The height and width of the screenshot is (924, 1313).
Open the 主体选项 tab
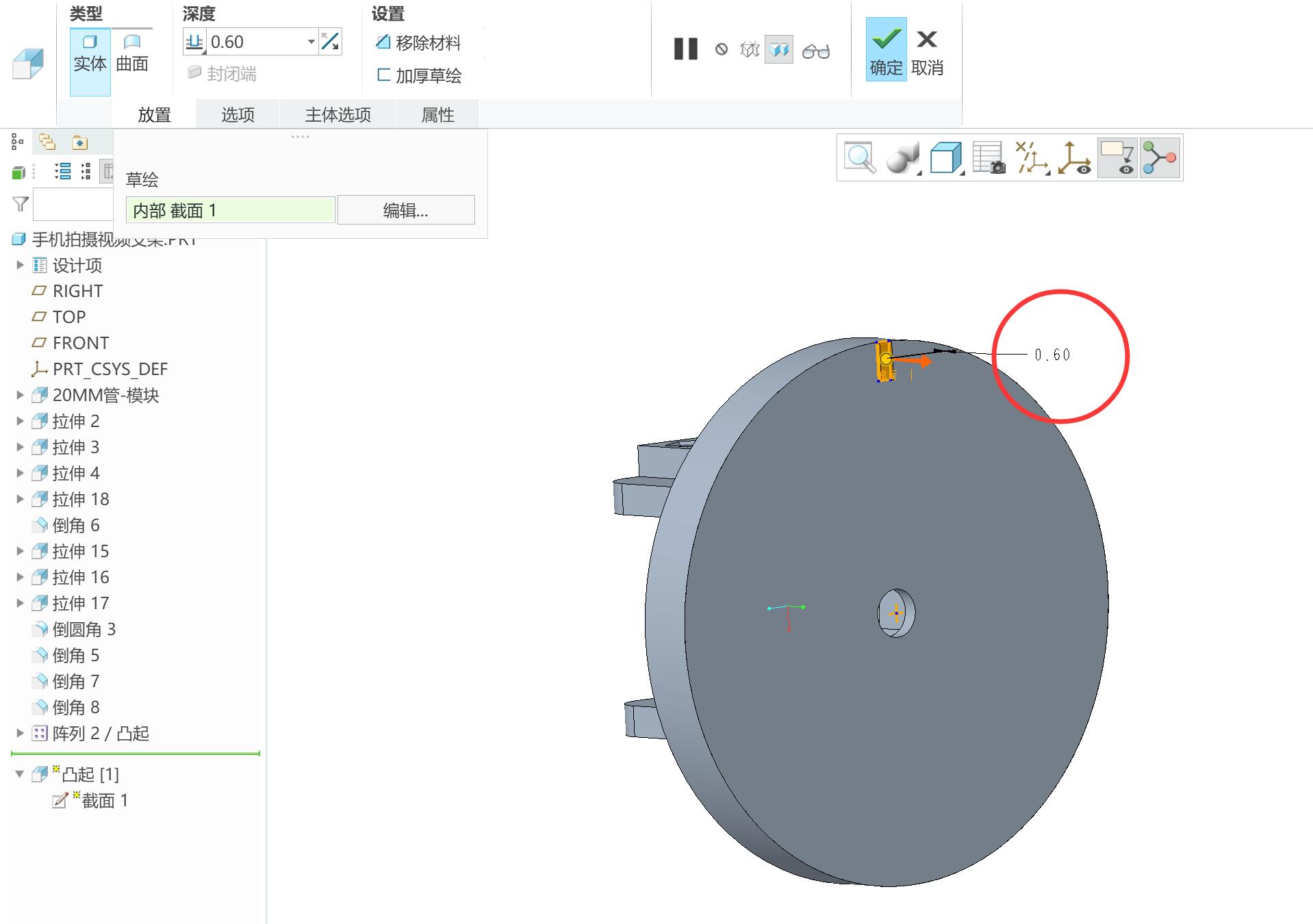pyautogui.click(x=338, y=114)
